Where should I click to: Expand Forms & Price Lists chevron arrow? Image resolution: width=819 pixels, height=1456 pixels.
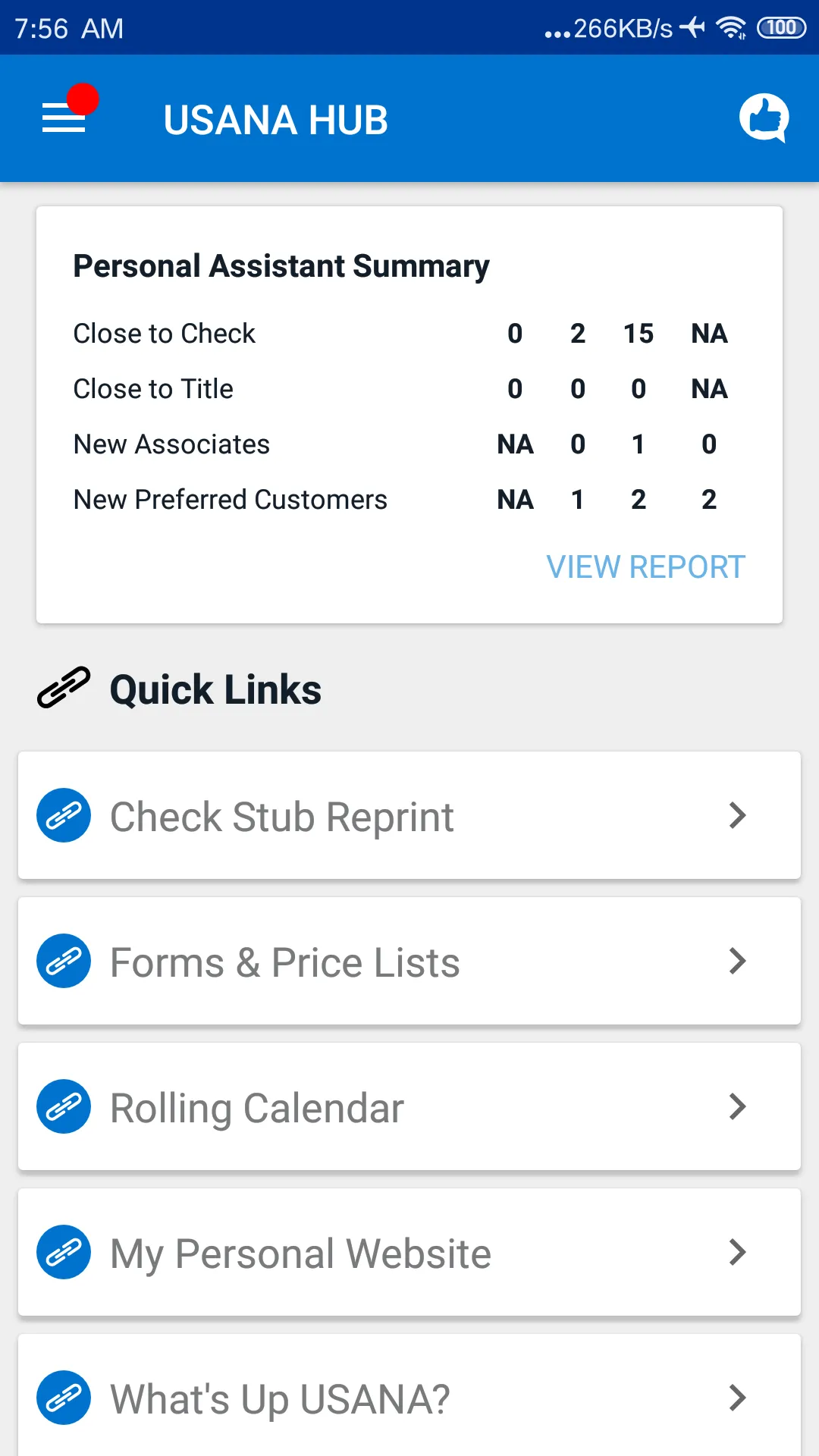(737, 961)
